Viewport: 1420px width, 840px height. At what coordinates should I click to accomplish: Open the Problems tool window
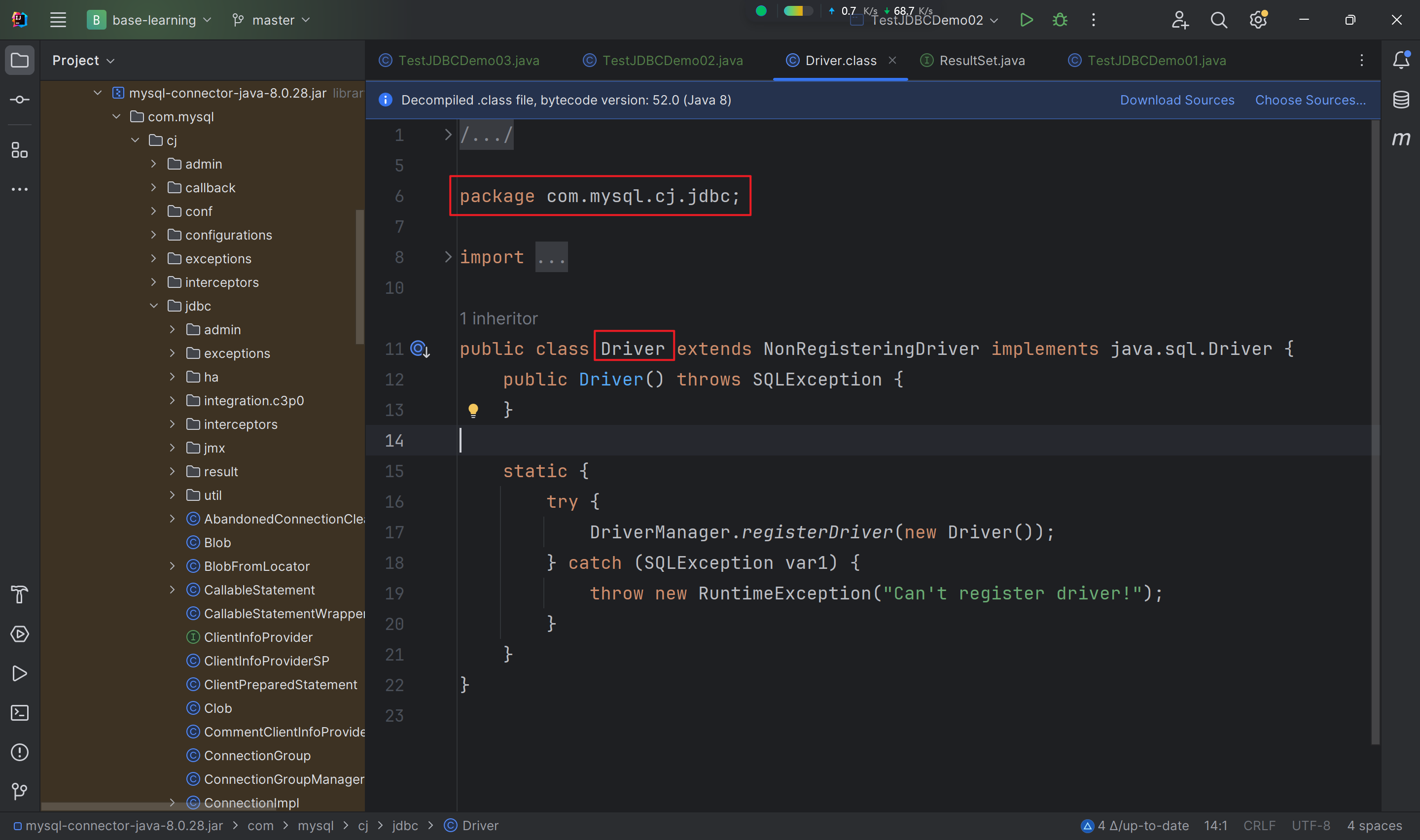coord(20,752)
